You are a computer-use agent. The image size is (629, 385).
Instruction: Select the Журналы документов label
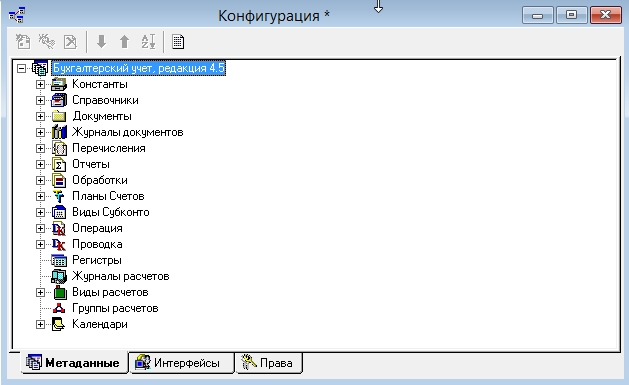128,132
